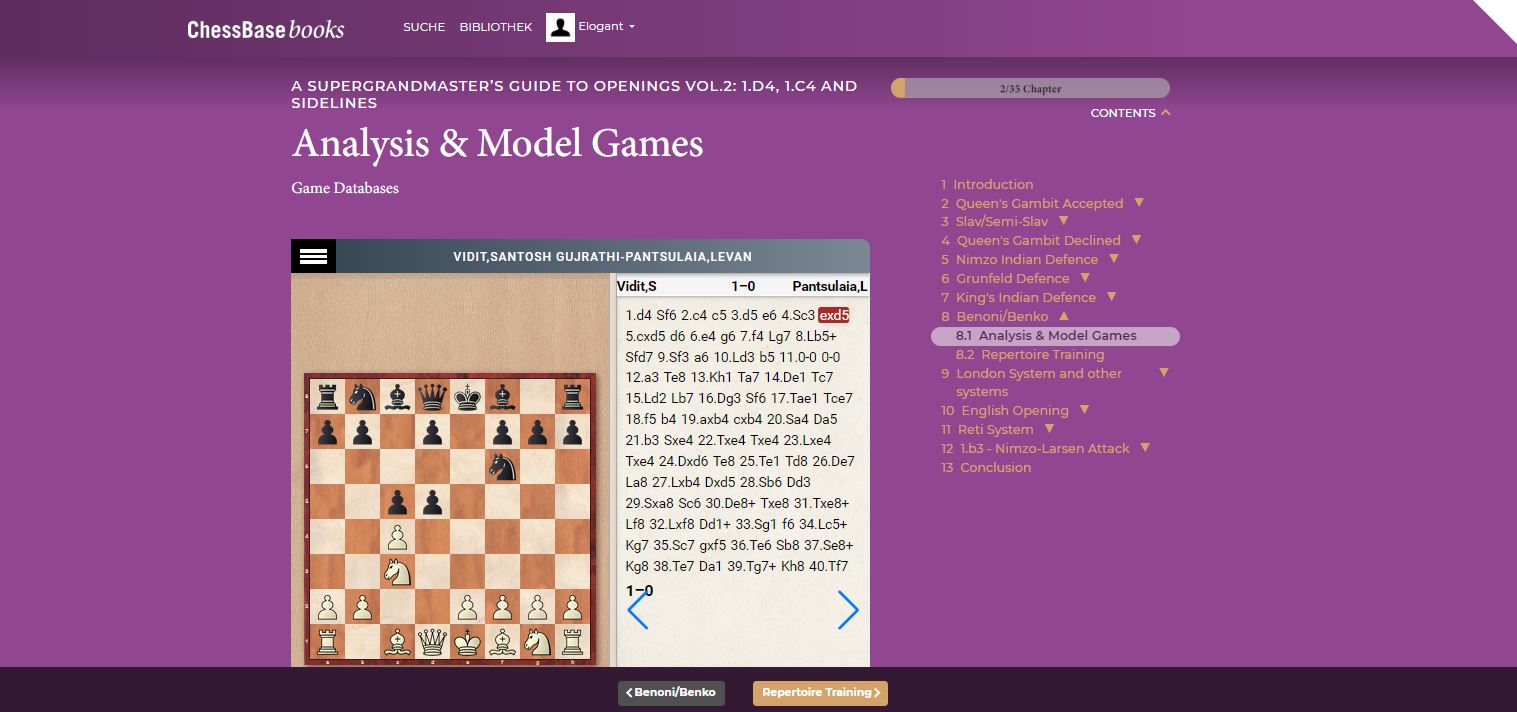Viewport: 1517px width, 712px height.
Task: Select the black bishop on c8
Action: [x=397, y=398]
